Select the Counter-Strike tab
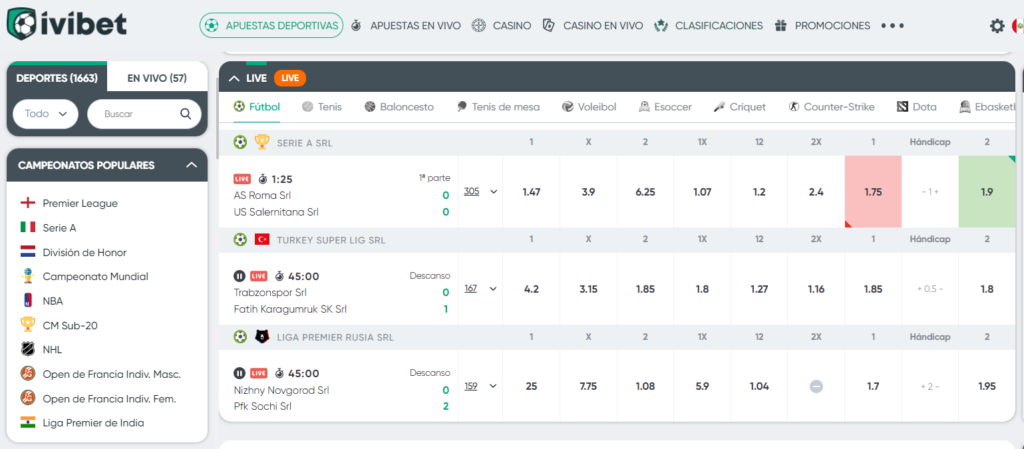The image size is (1024, 449). (831, 107)
